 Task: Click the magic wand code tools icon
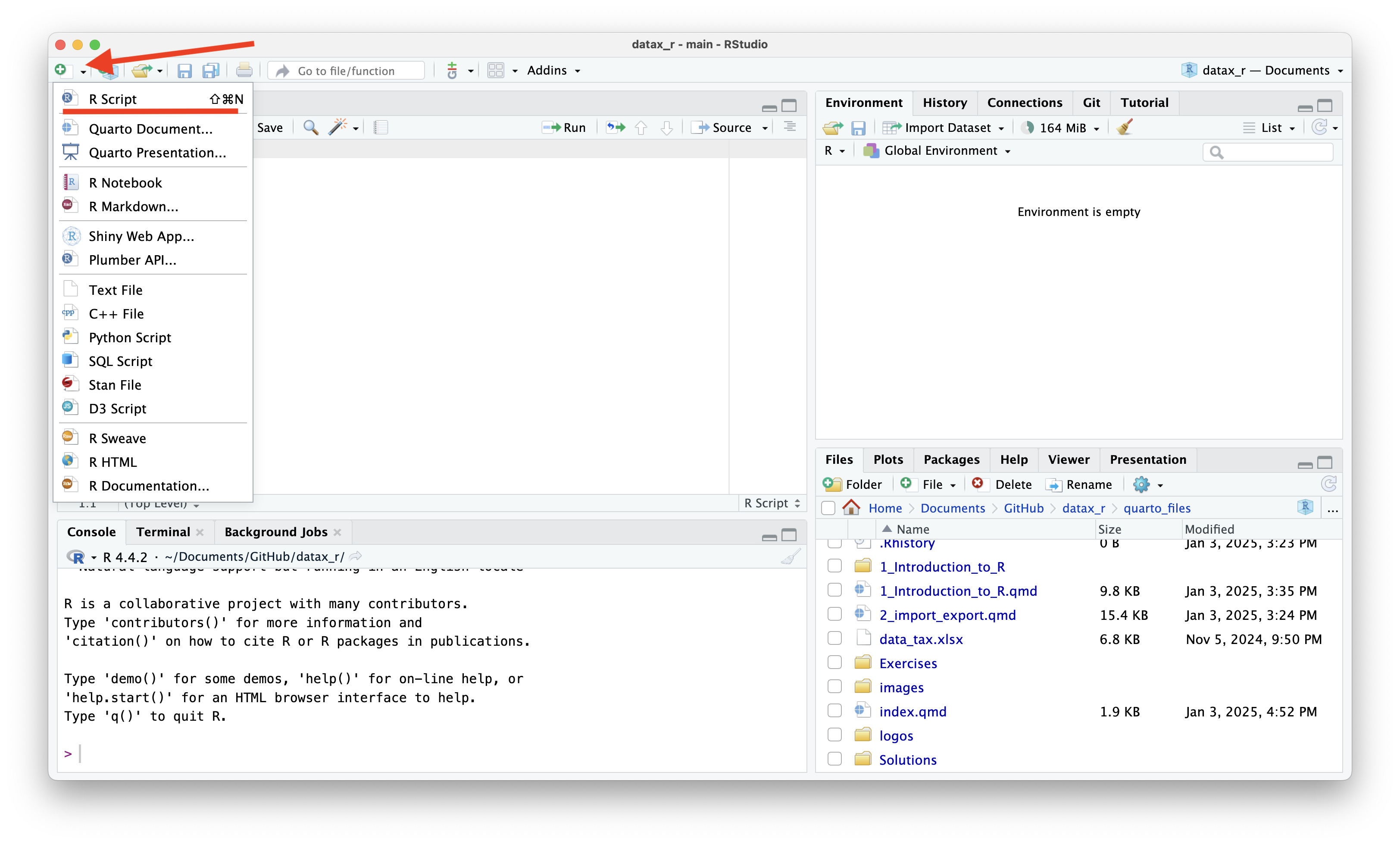pyautogui.click(x=337, y=127)
